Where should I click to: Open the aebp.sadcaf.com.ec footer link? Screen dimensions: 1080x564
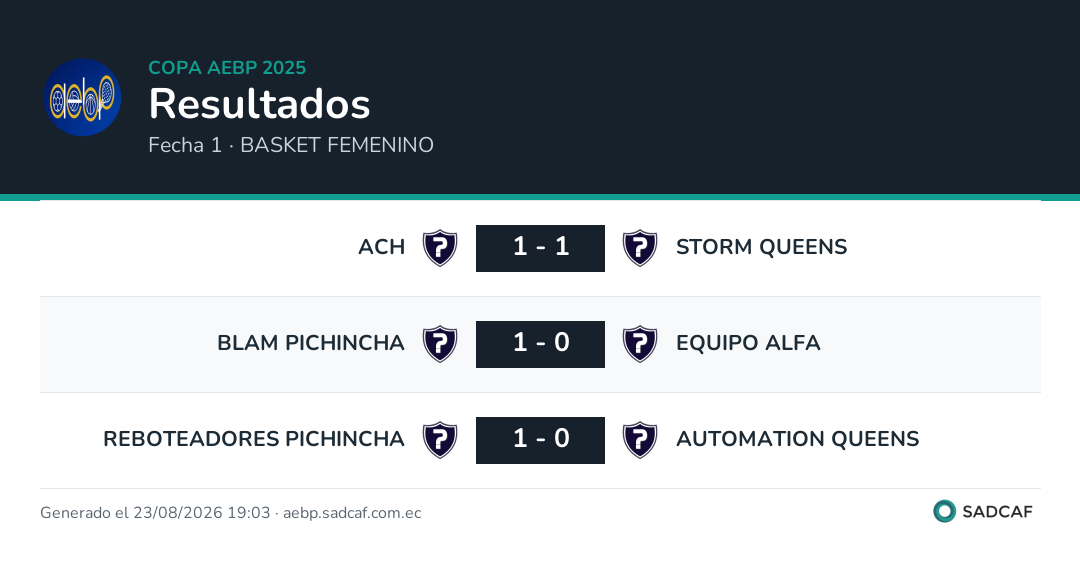[352, 513]
